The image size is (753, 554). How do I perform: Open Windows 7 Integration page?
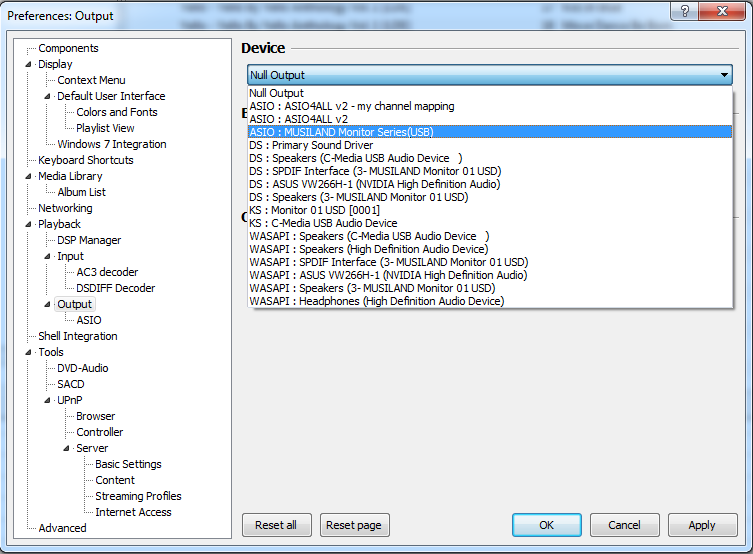click(112, 144)
